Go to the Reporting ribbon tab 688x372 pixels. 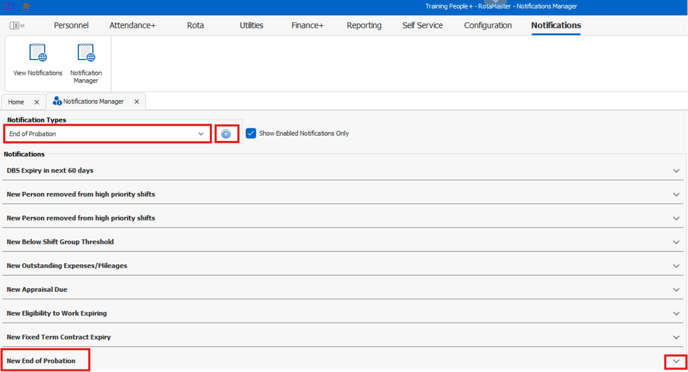(x=364, y=25)
